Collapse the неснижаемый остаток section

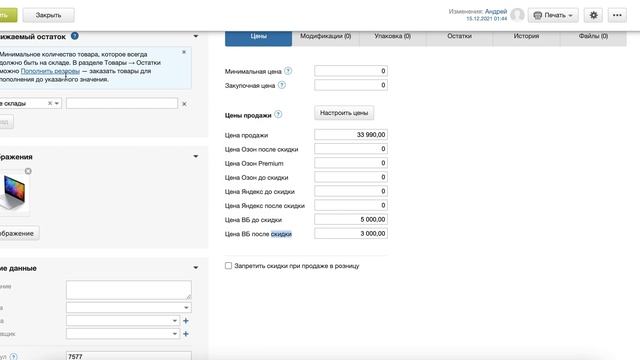click(196, 36)
